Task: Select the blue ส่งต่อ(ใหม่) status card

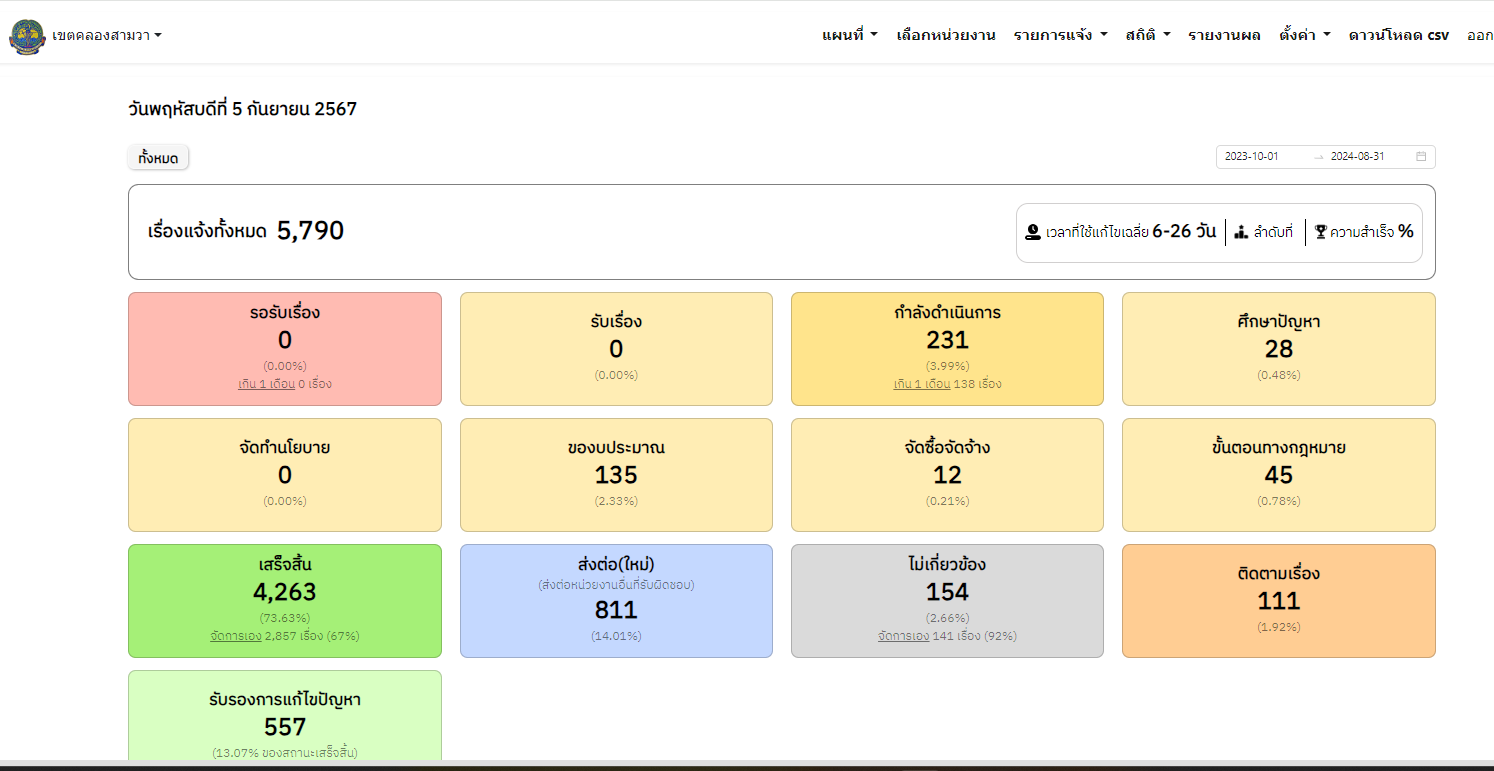Action: 616,600
